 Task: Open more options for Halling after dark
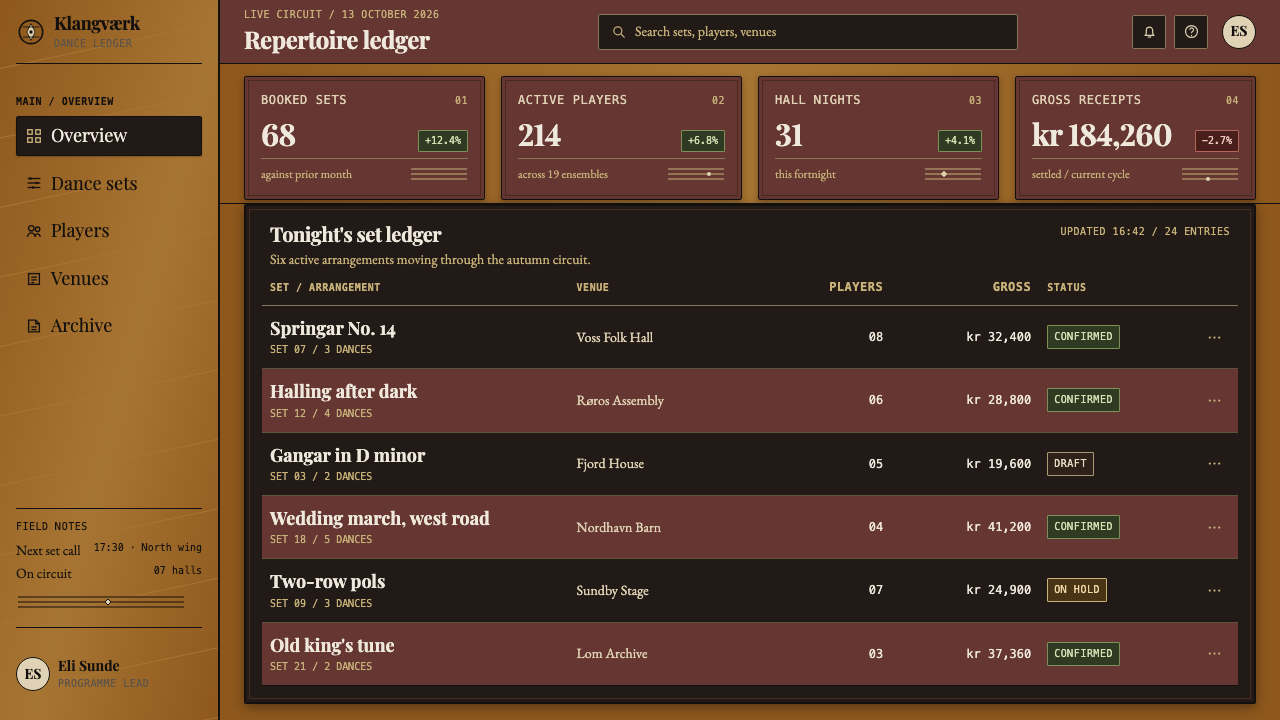(x=1214, y=400)
